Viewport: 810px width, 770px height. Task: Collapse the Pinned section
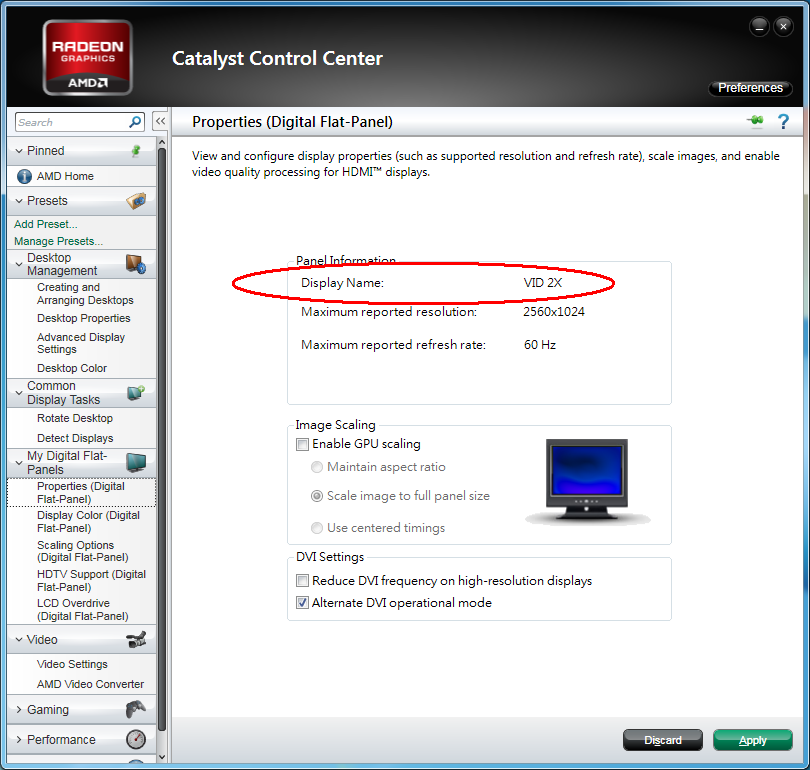(x=19, y=151)
